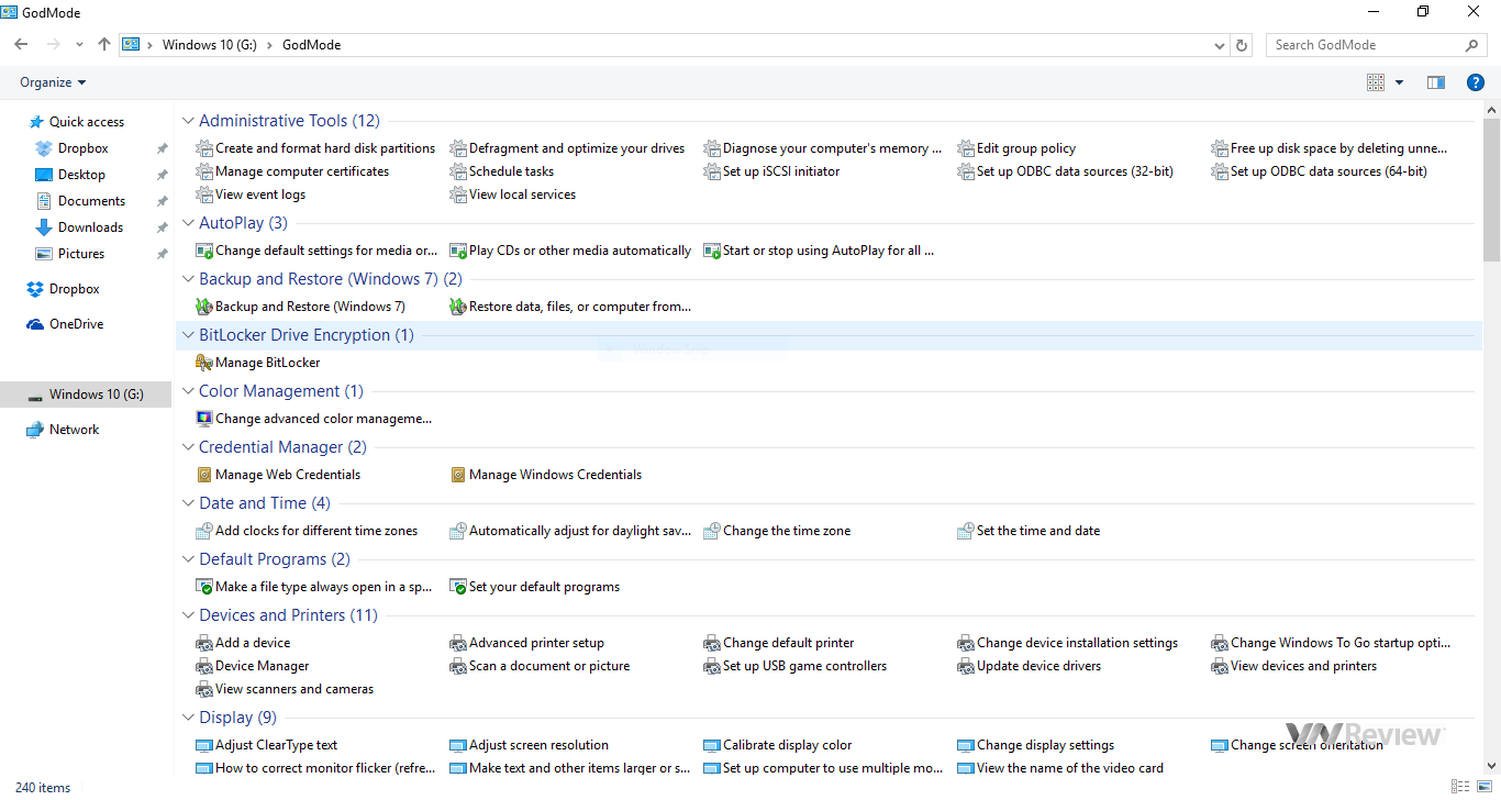
Task: Go up one folder level
Action: click(104, 45)
